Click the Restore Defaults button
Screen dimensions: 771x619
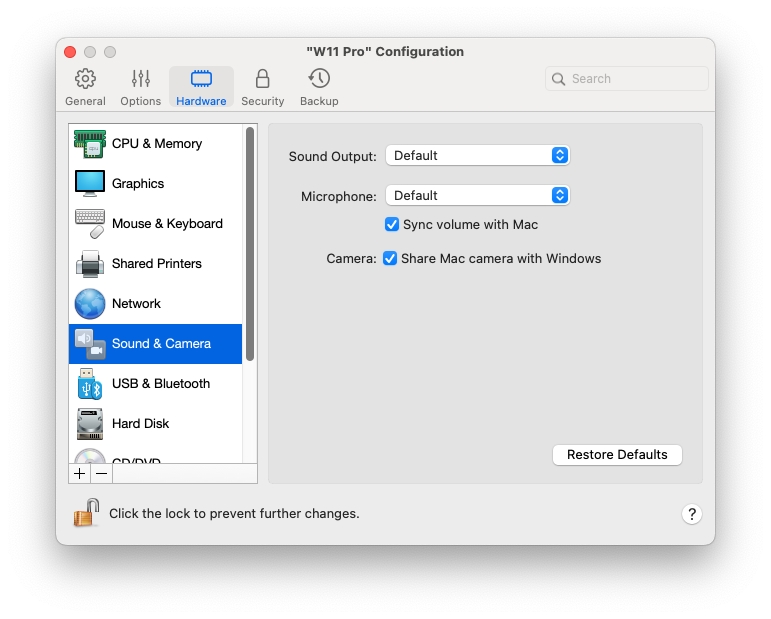pyautogui.click(x=617, y=455)
